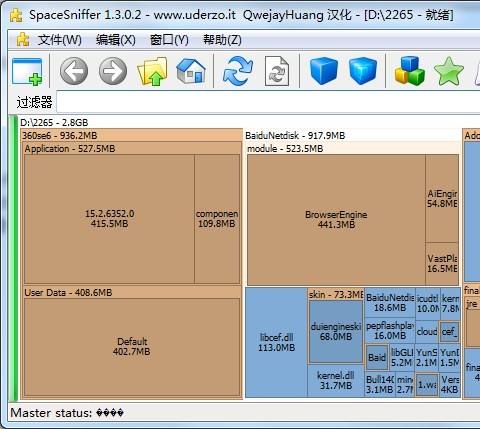Select the cef_ file block
480x429 pixels.
click(x=449, y=332)
